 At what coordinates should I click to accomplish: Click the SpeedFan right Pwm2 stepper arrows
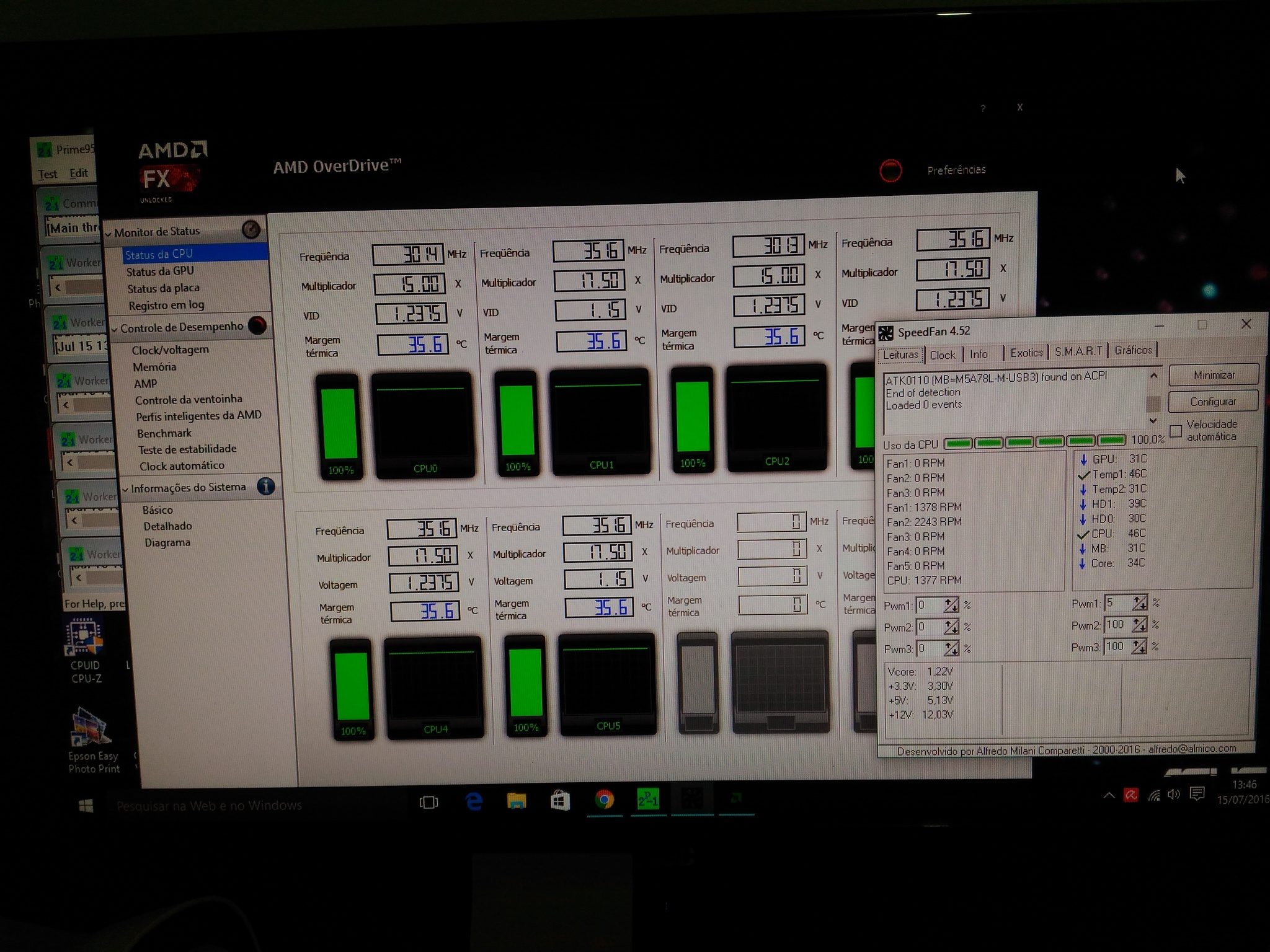[x=1139, y=624]
